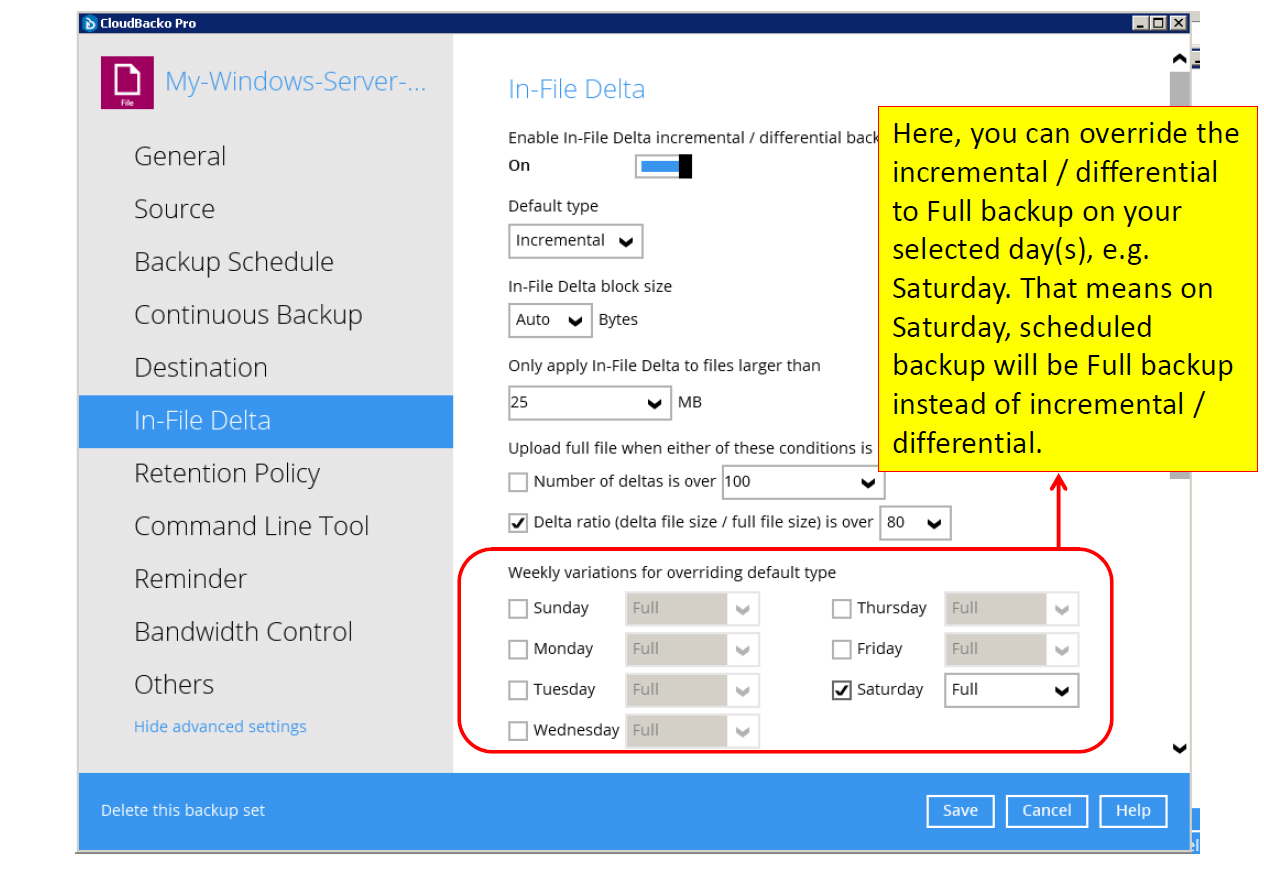
Task: Toggle the In-File Delta On switch
Action: (663, 166)
